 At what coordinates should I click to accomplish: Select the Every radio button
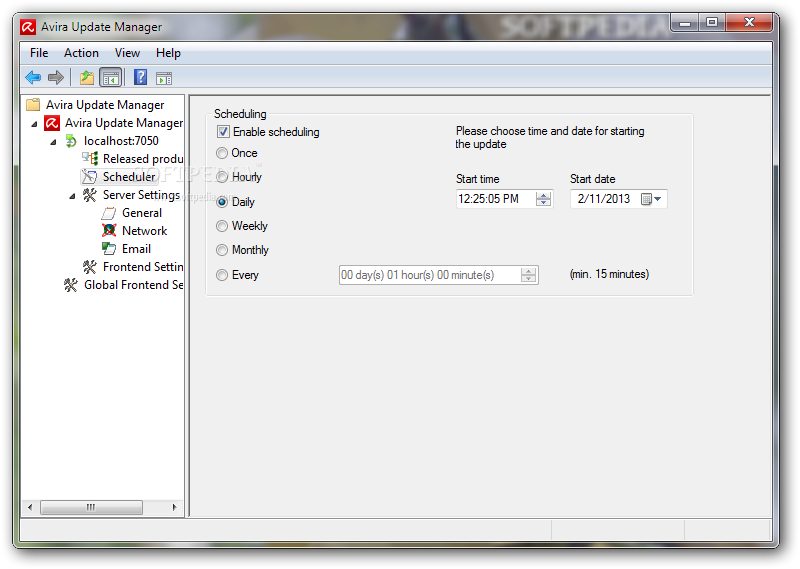pos(222,275)
